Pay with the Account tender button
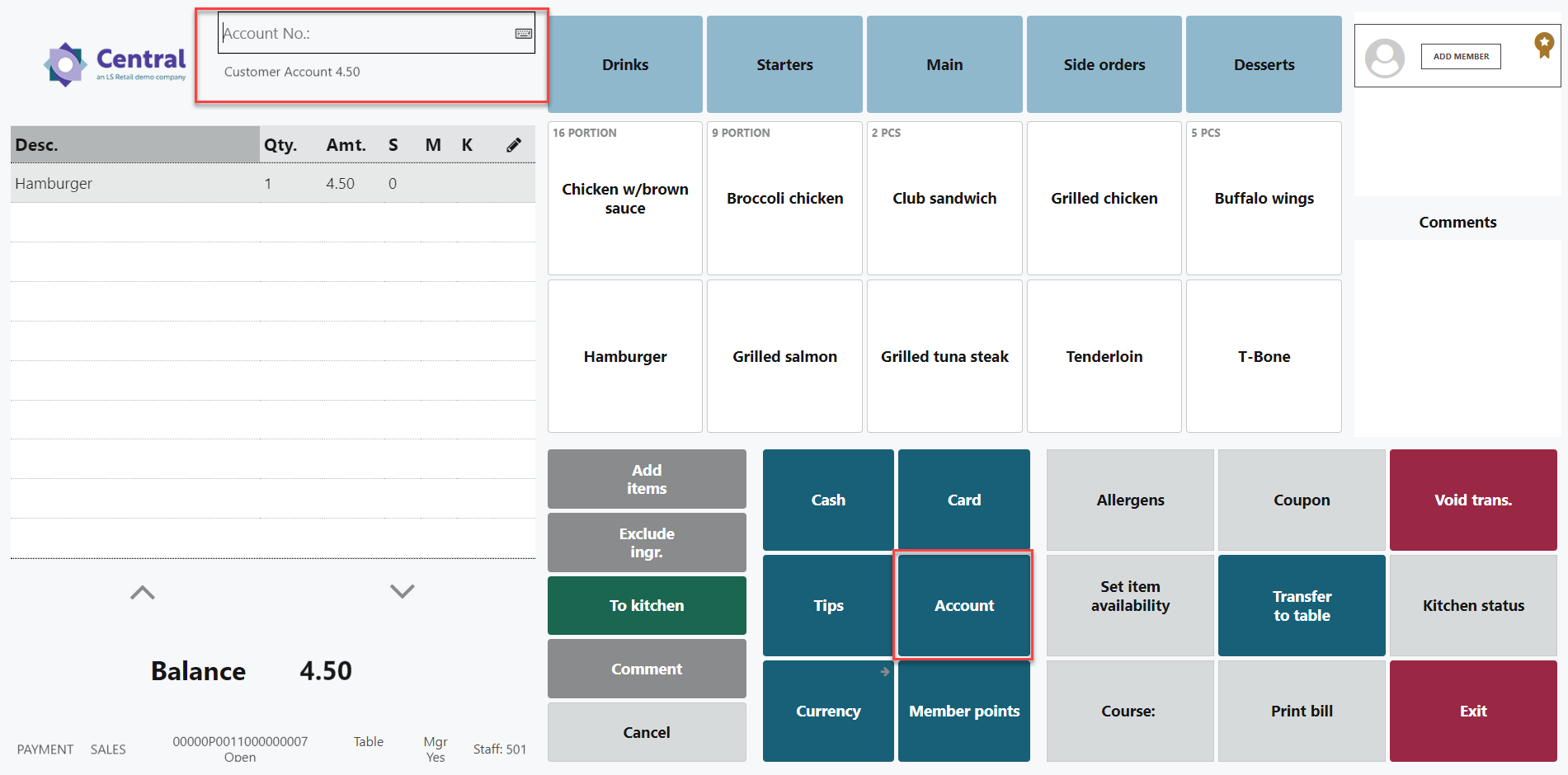 (x=963, y=605)
